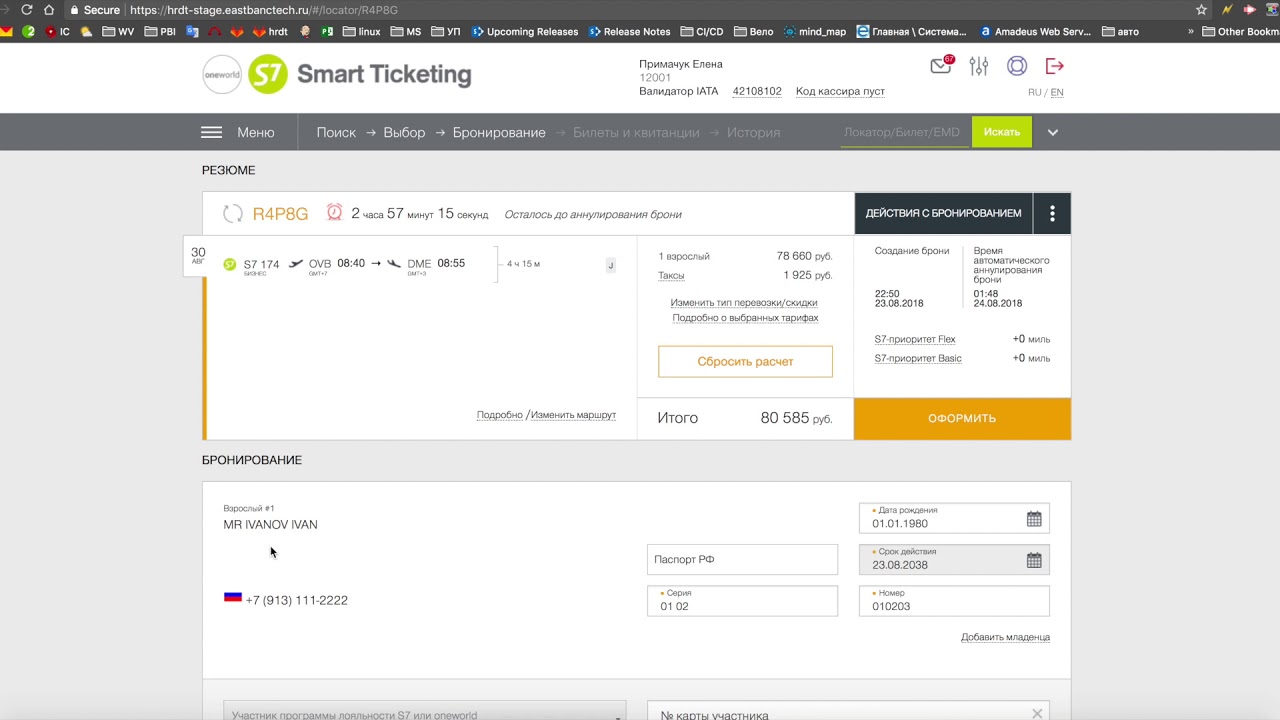The height and width of the screenshot is (720, 1280).
Task: Open the mail notifications envelope icon
Action: click(940, 66)
